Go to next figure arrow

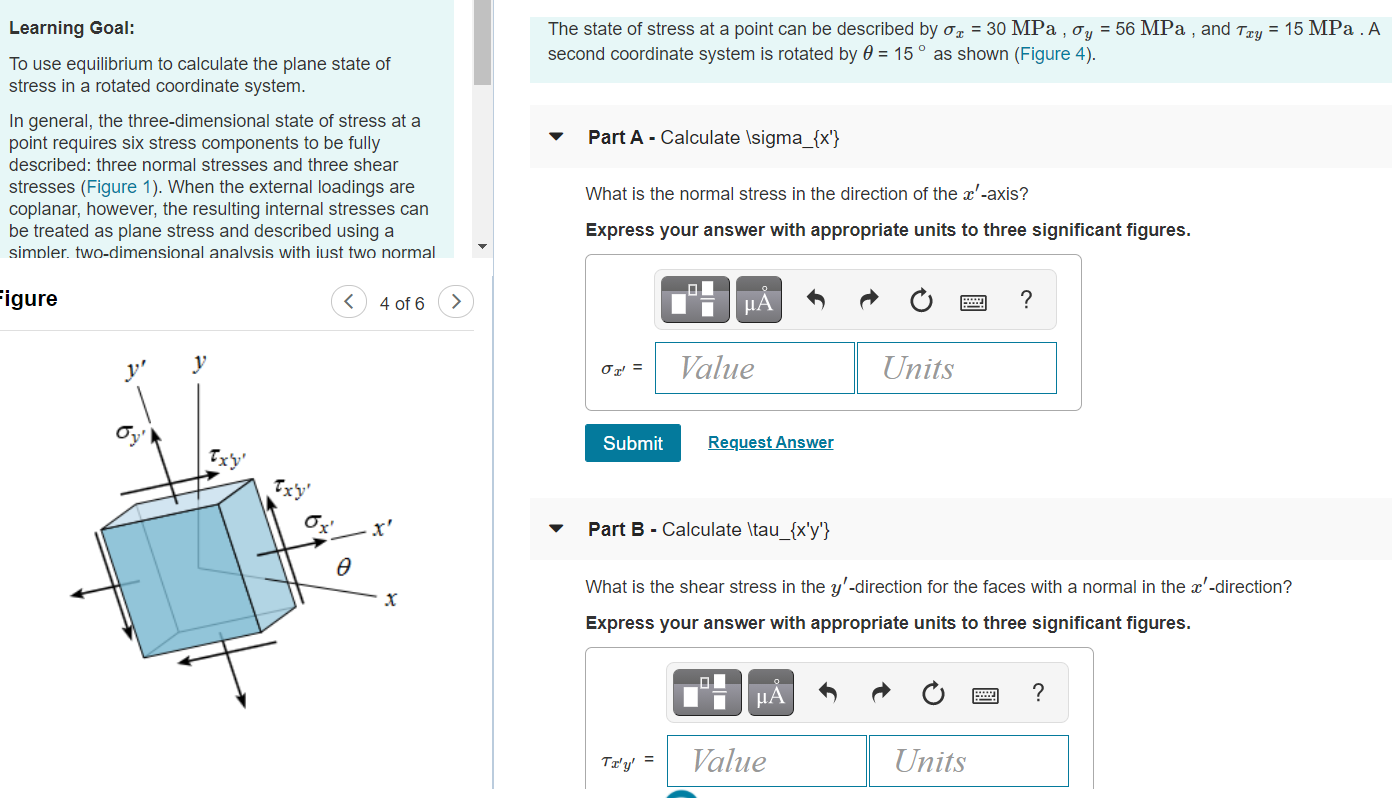tap(455, 301)
